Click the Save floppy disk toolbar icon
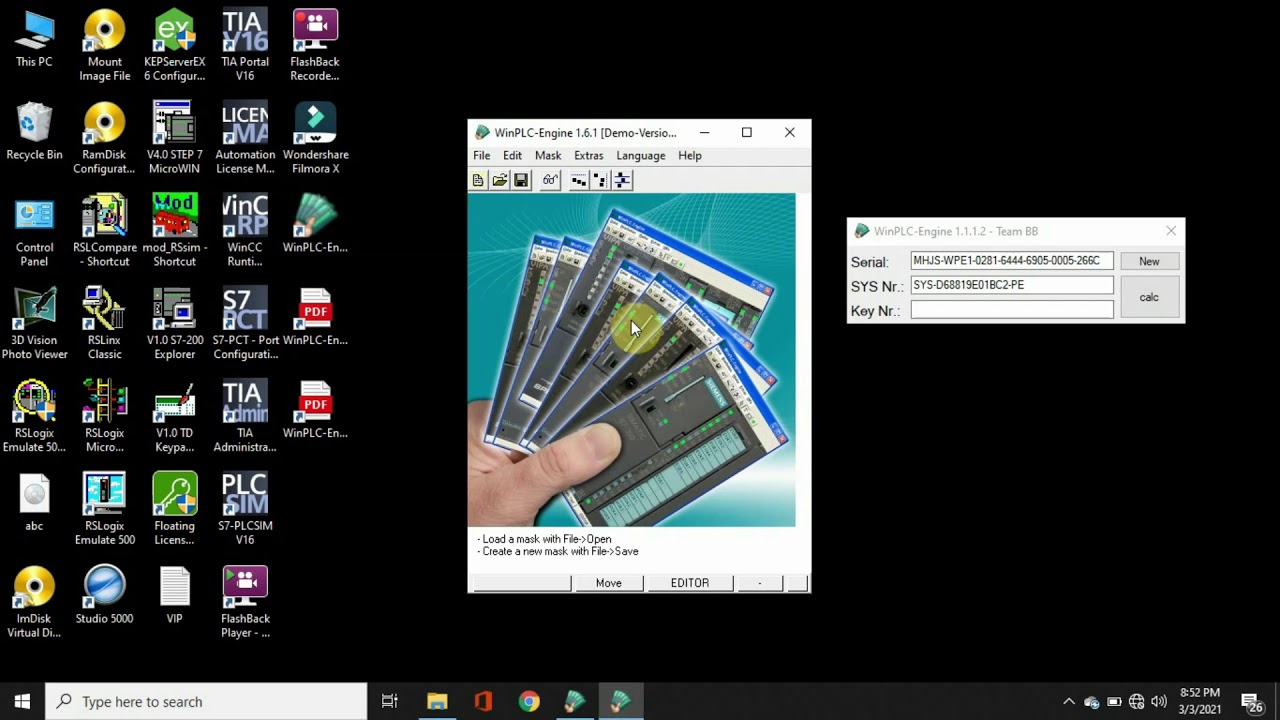 (520, 180)
